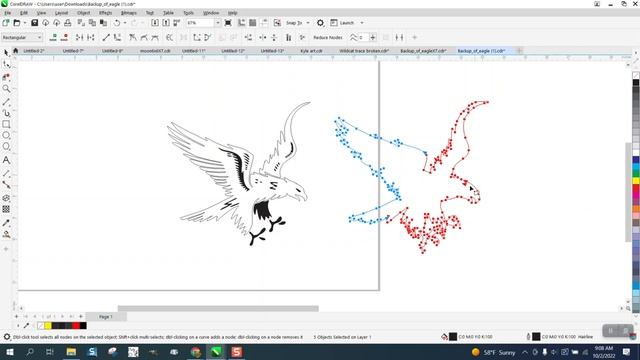
Task: Select the Freehand drawing tool
Action: point(6,102)
